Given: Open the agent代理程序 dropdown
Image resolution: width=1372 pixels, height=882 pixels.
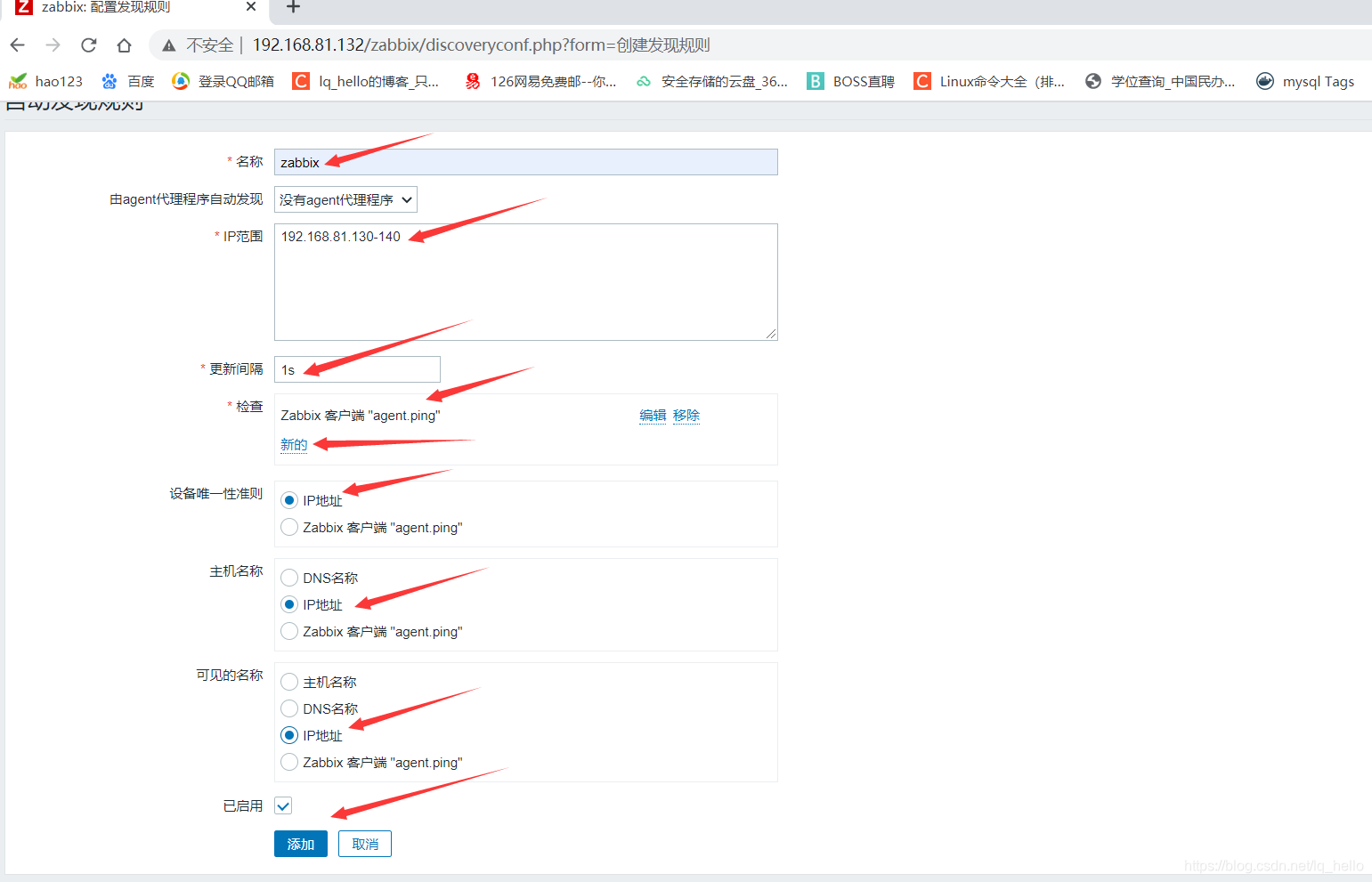Looking at the screenshot, I should pos(345,199).
